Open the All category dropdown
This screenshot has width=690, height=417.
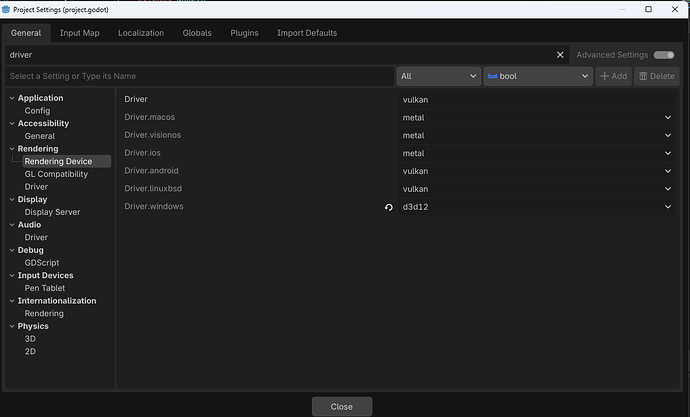[x=438, y=76]
